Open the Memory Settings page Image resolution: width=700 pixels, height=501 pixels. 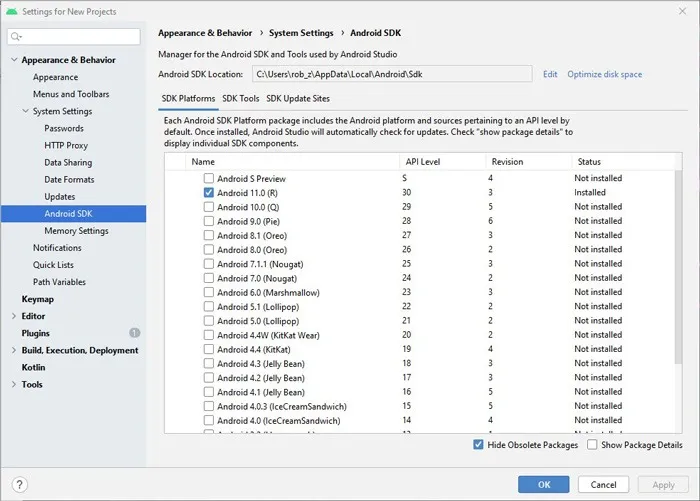pos(76,231)
